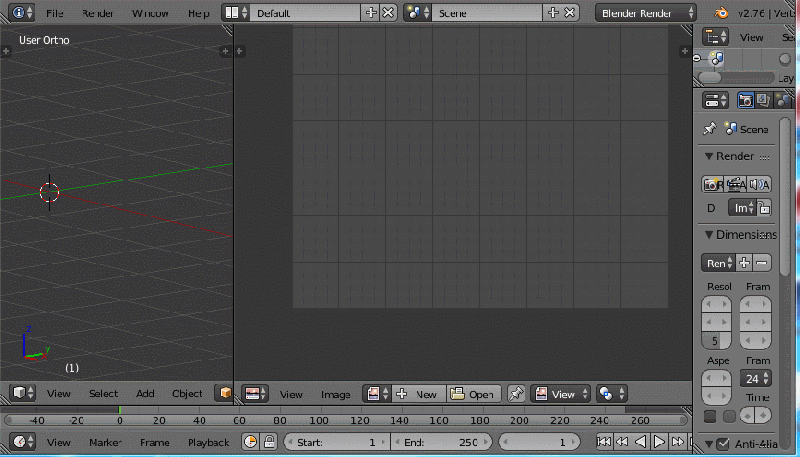Open the 3D View editor type icon
800x457 pixels.
(x=22, y=393)
